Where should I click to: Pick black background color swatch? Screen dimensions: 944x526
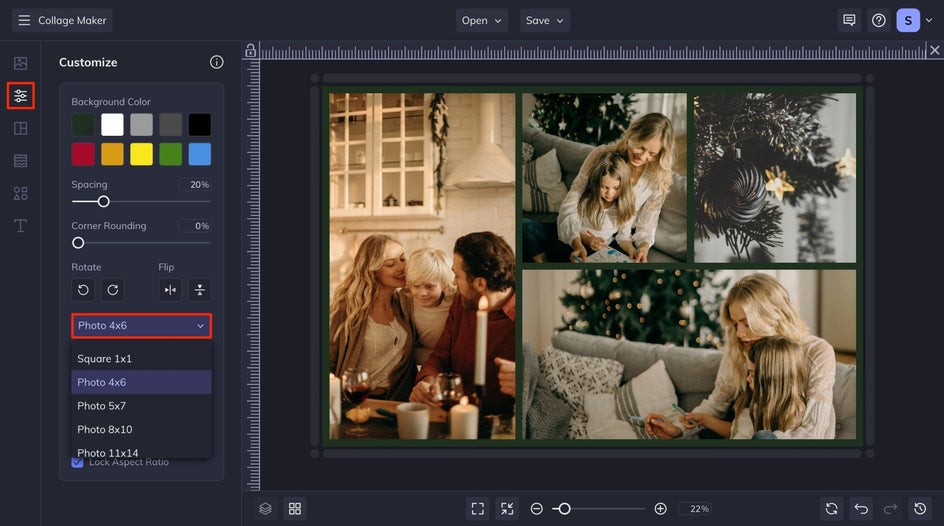[200, 125]
